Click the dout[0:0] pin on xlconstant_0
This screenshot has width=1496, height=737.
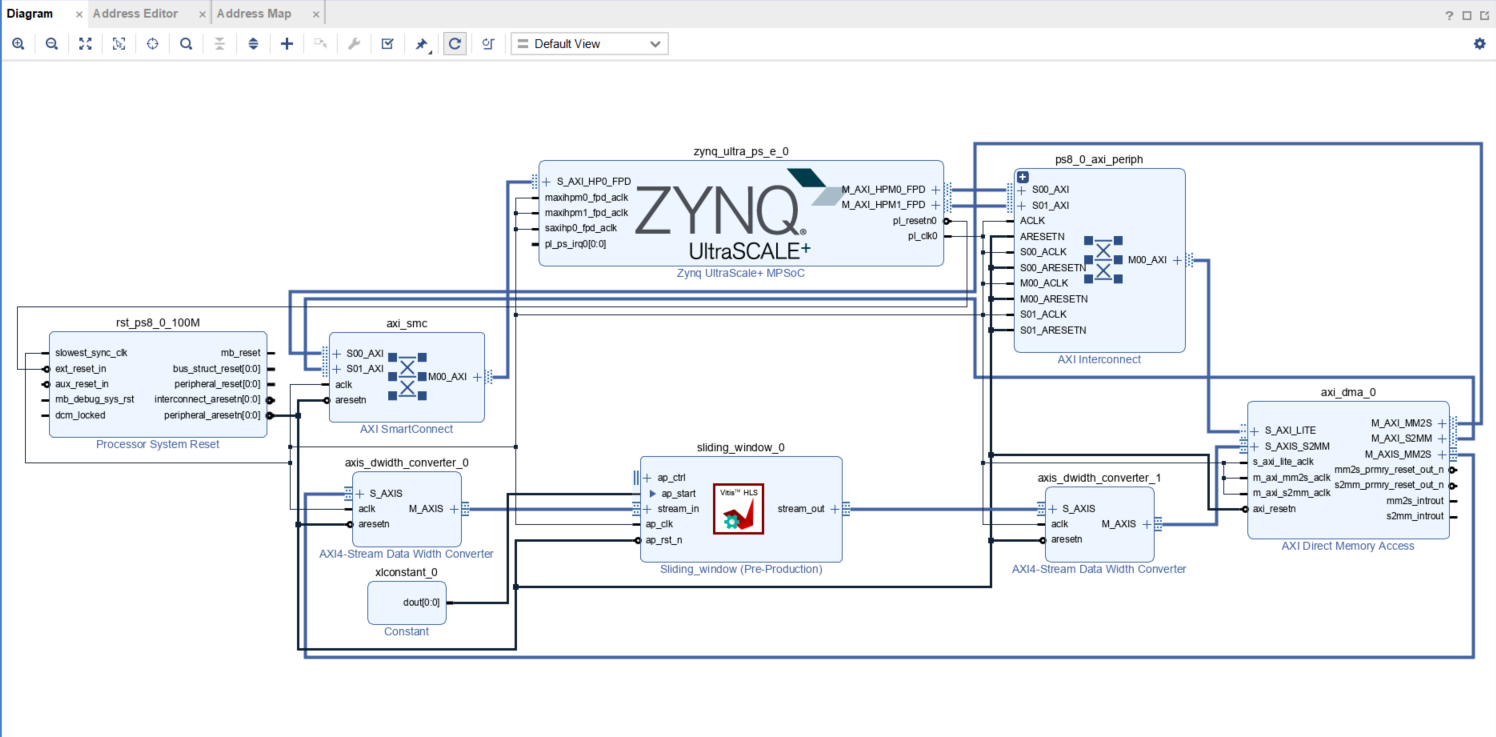[x=420, y=602]
